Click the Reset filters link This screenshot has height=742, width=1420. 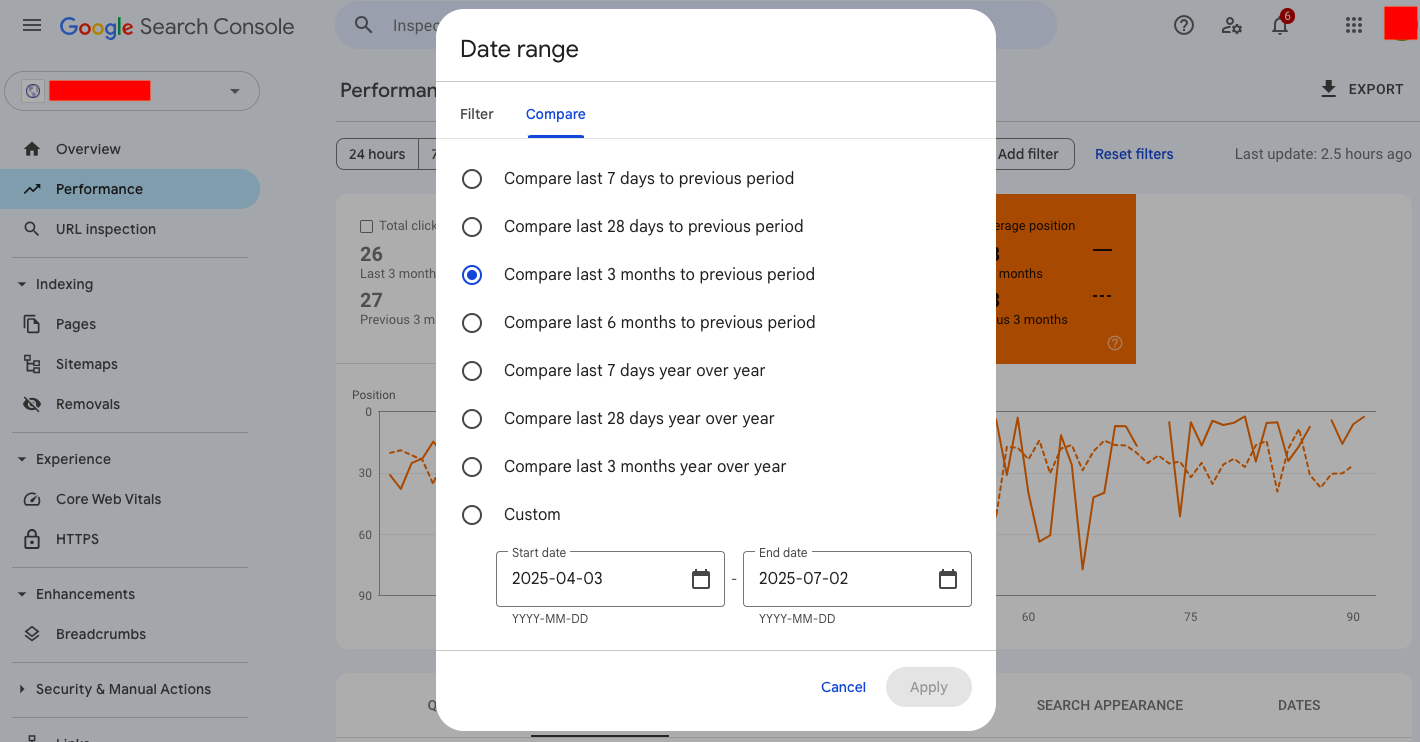point(1134,154)
